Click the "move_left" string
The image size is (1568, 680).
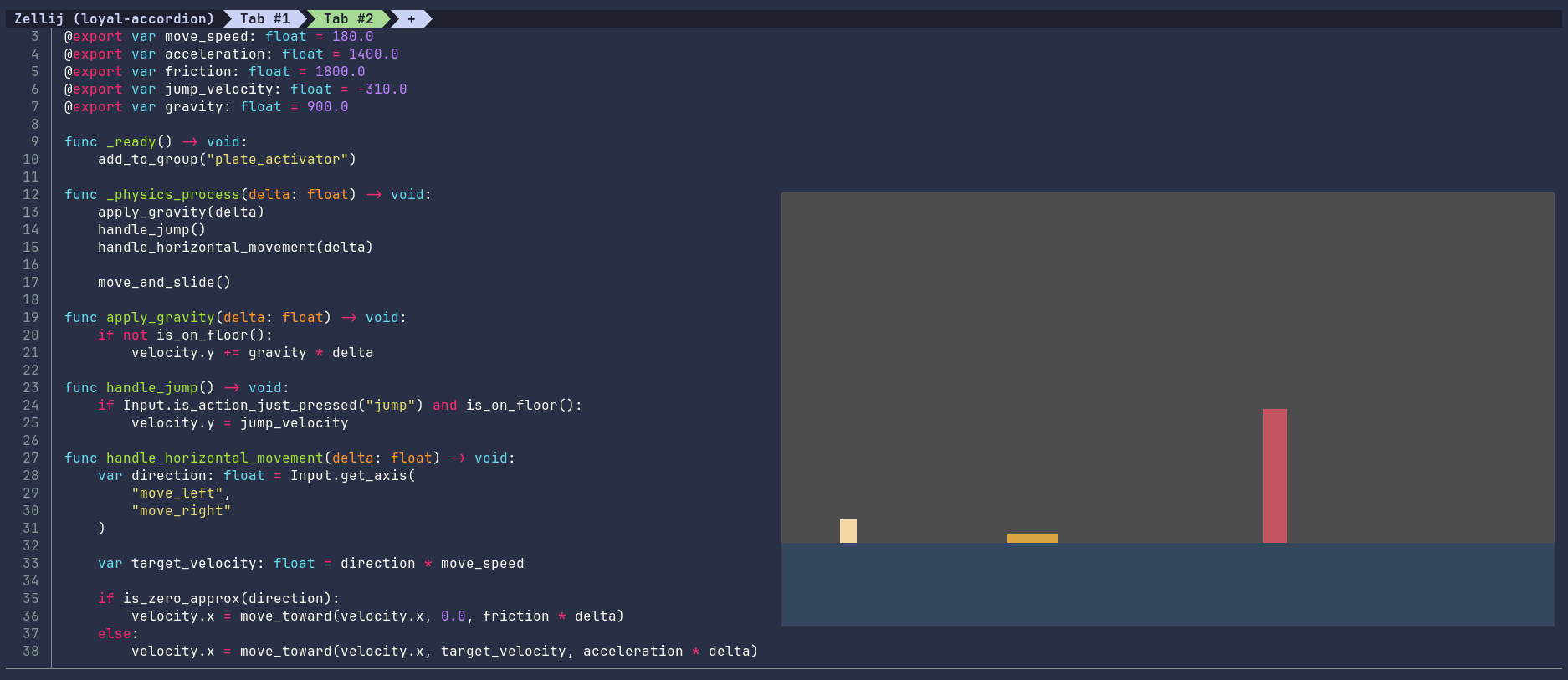click(177, 493)
